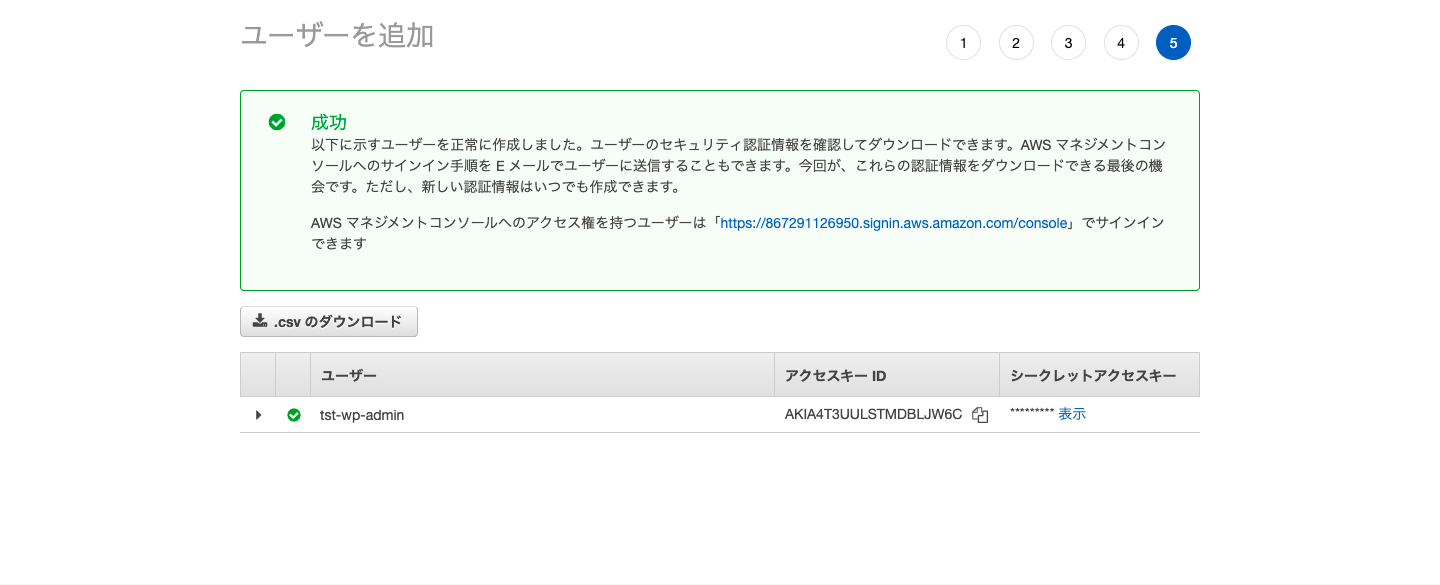The height and width of the screenshot is (585, 1440).
Task: Click the highlighted step 5 circle
Action: [x=1173, y=42]
